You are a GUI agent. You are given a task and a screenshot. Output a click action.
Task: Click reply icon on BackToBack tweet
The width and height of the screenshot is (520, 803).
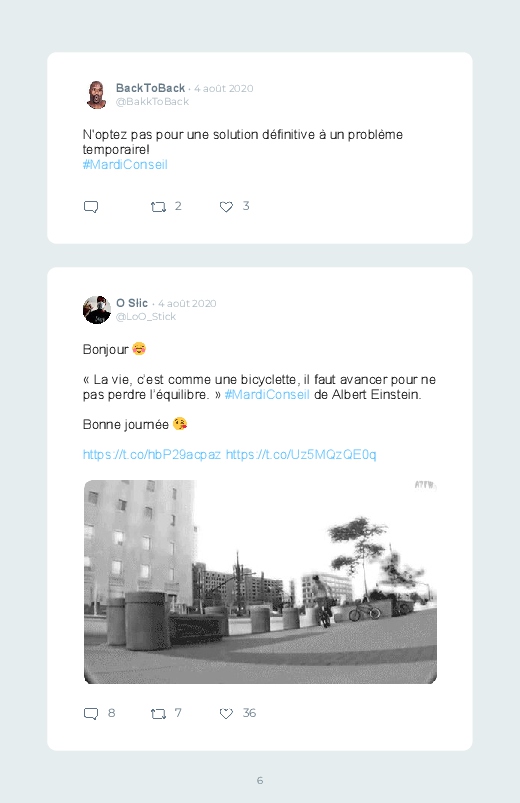pyautogui.click(x=91, y=207)
